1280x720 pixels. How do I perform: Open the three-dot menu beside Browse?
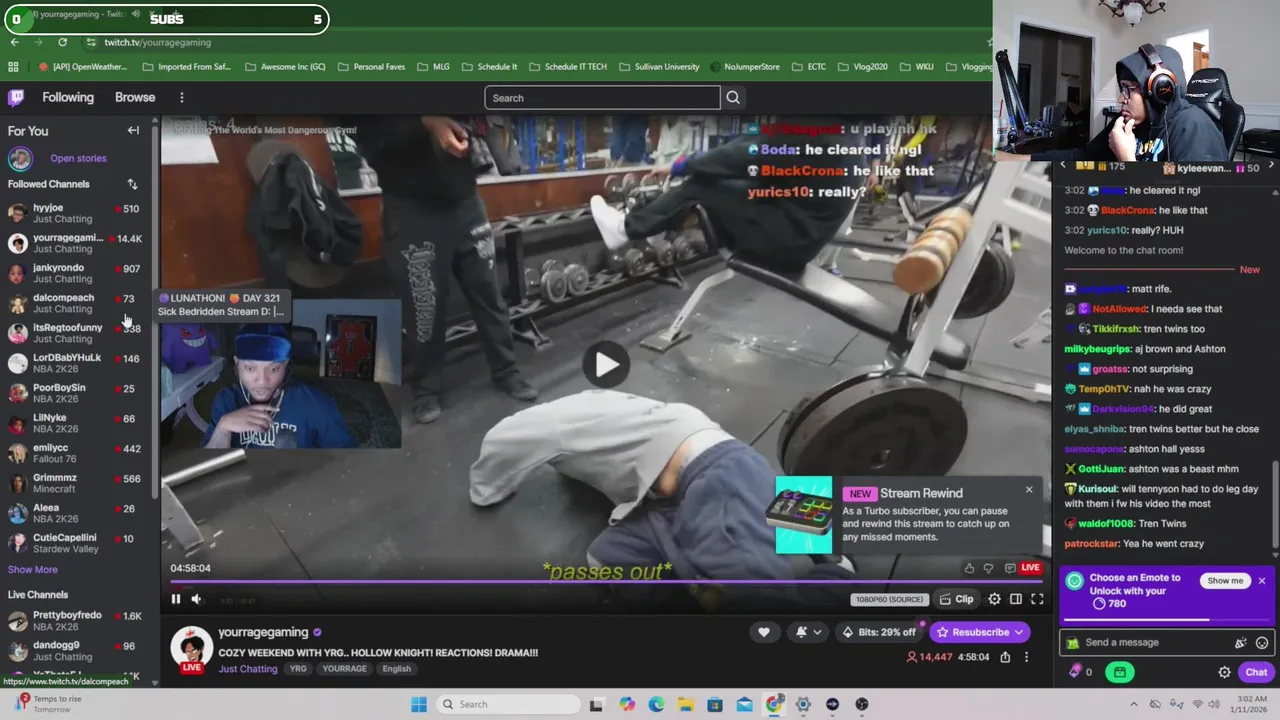coord(182,98)
